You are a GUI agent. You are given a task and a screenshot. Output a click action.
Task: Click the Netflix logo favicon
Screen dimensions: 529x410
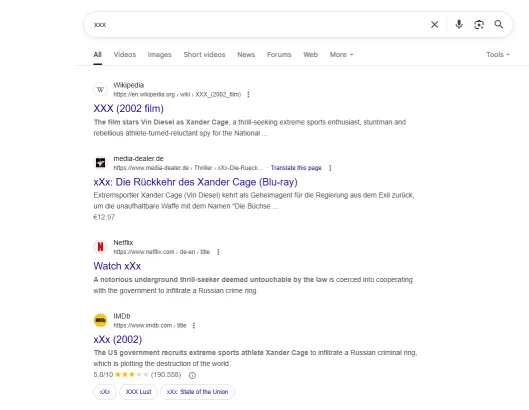pos(100,247)
